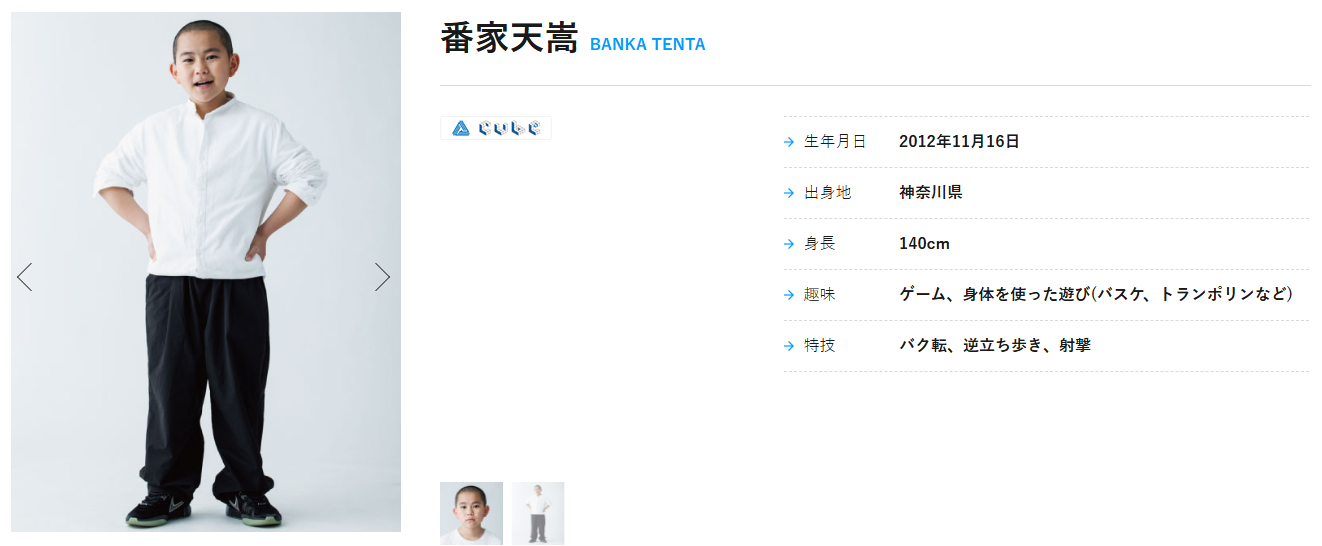Click the name heading 番家天嵩
The height and width of the screenshot is (546, 1322).
509,39
